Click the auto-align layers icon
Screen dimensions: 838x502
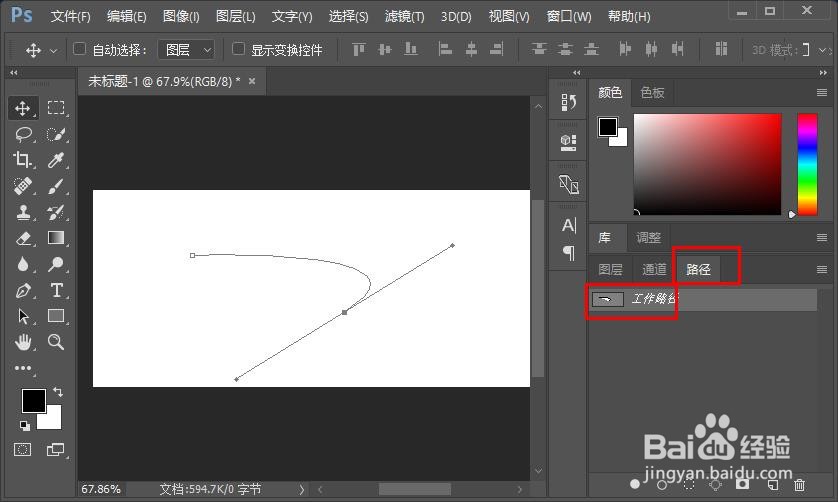click(x=721, y=50)
